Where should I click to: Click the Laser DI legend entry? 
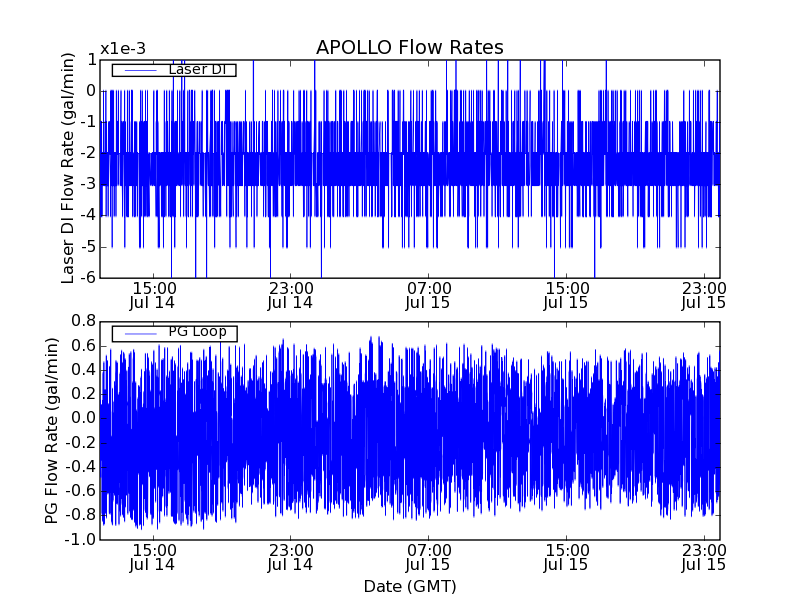pos(174,69)
